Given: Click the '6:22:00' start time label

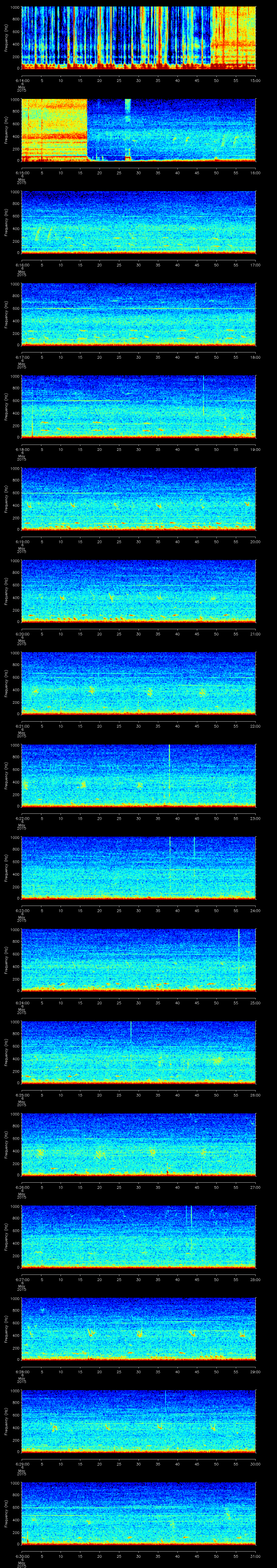Looking at the screenshot, I should [x=22, y=818].
